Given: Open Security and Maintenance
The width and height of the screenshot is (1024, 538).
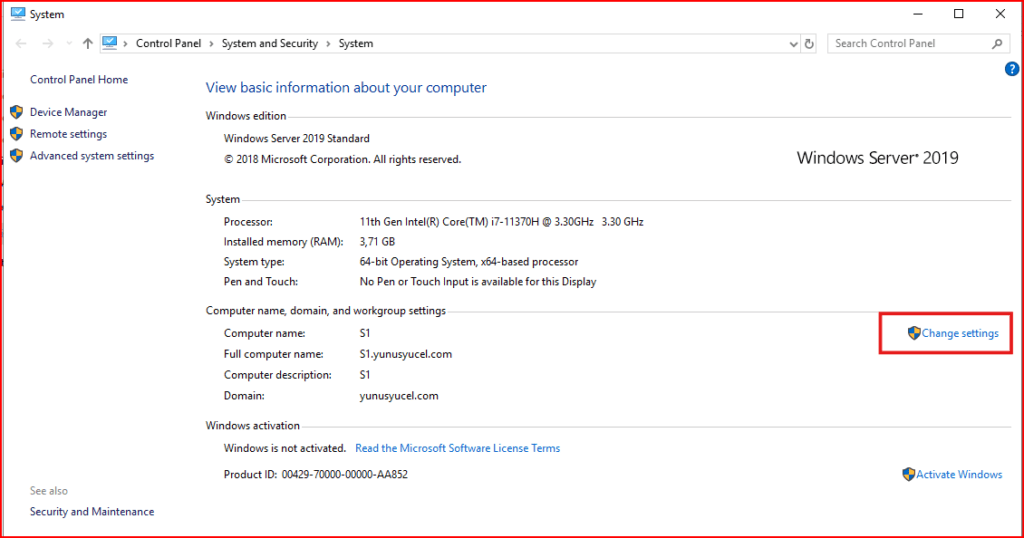Looking at the screenshot, I should tap(92, 512).
